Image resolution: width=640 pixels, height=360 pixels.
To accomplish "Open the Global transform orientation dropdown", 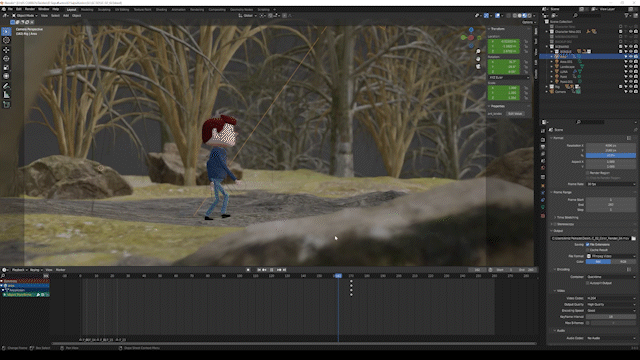I will click(247, 16).
